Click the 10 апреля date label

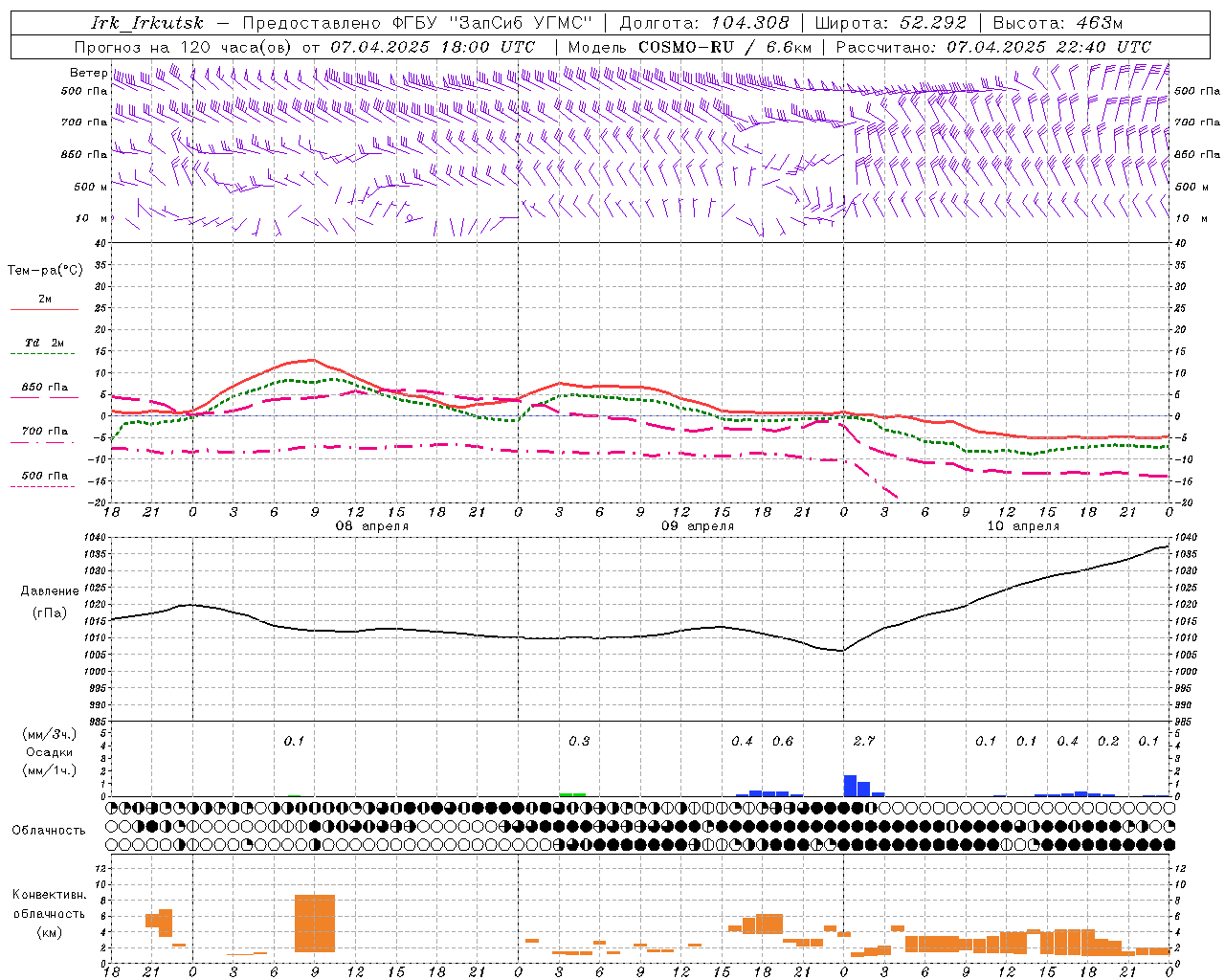[1023, 526]
